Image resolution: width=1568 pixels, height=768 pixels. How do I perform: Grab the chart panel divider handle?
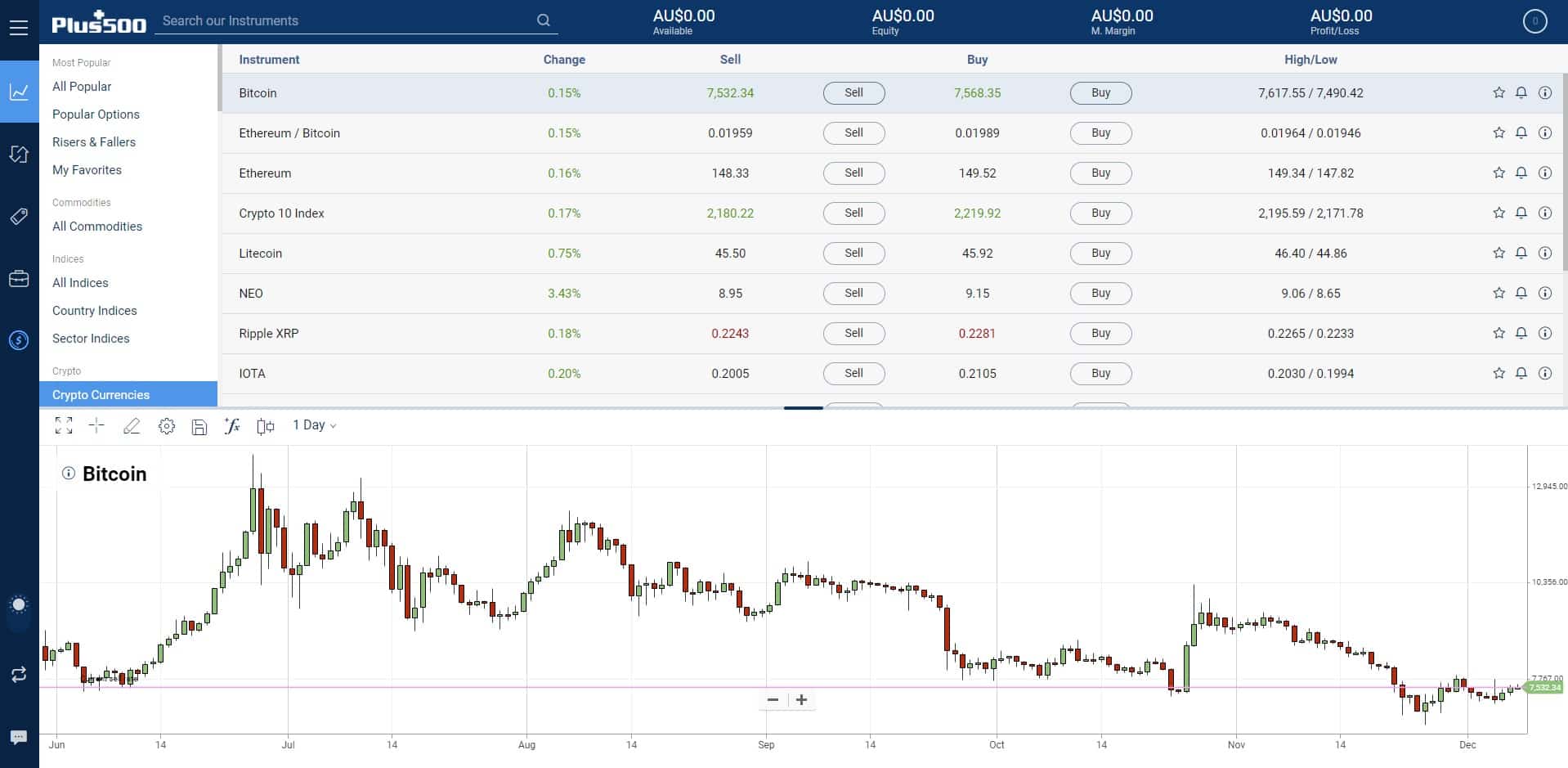click(x=803, y=407)
